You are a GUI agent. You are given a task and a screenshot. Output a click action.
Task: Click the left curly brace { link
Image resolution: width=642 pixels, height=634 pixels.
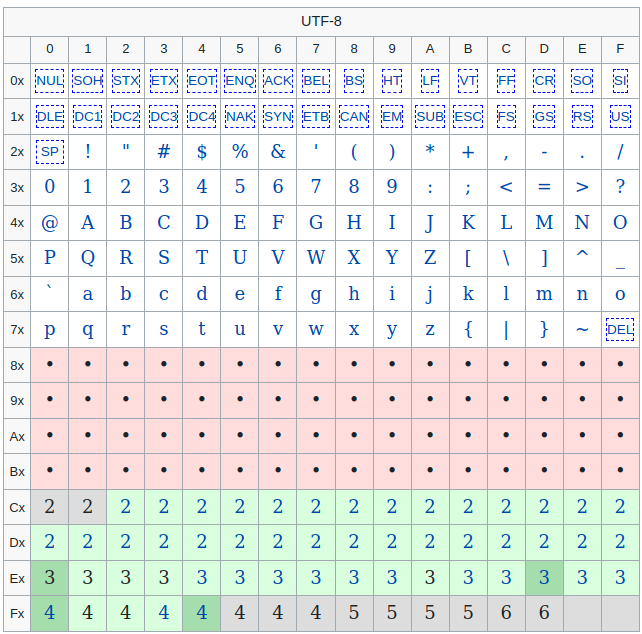[468, 329]
